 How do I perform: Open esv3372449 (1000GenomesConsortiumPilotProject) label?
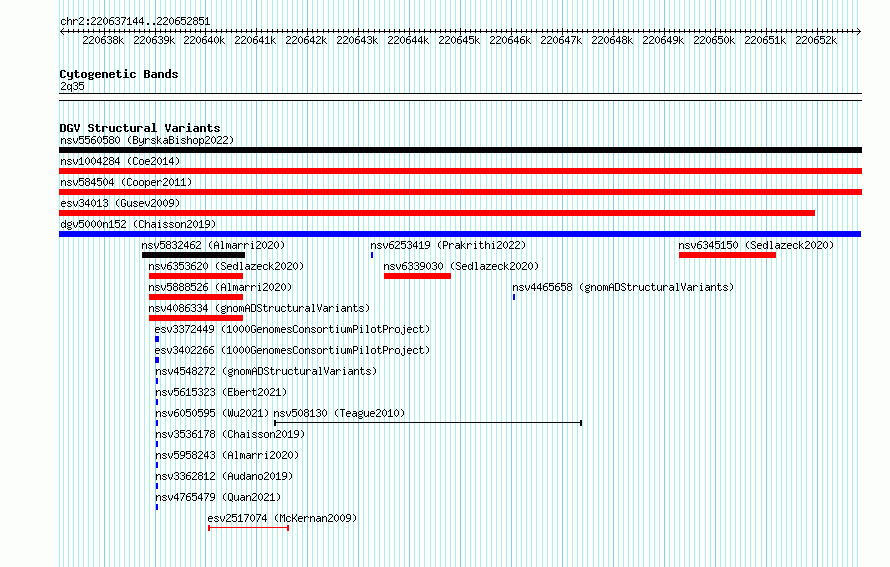pos(292,329)
